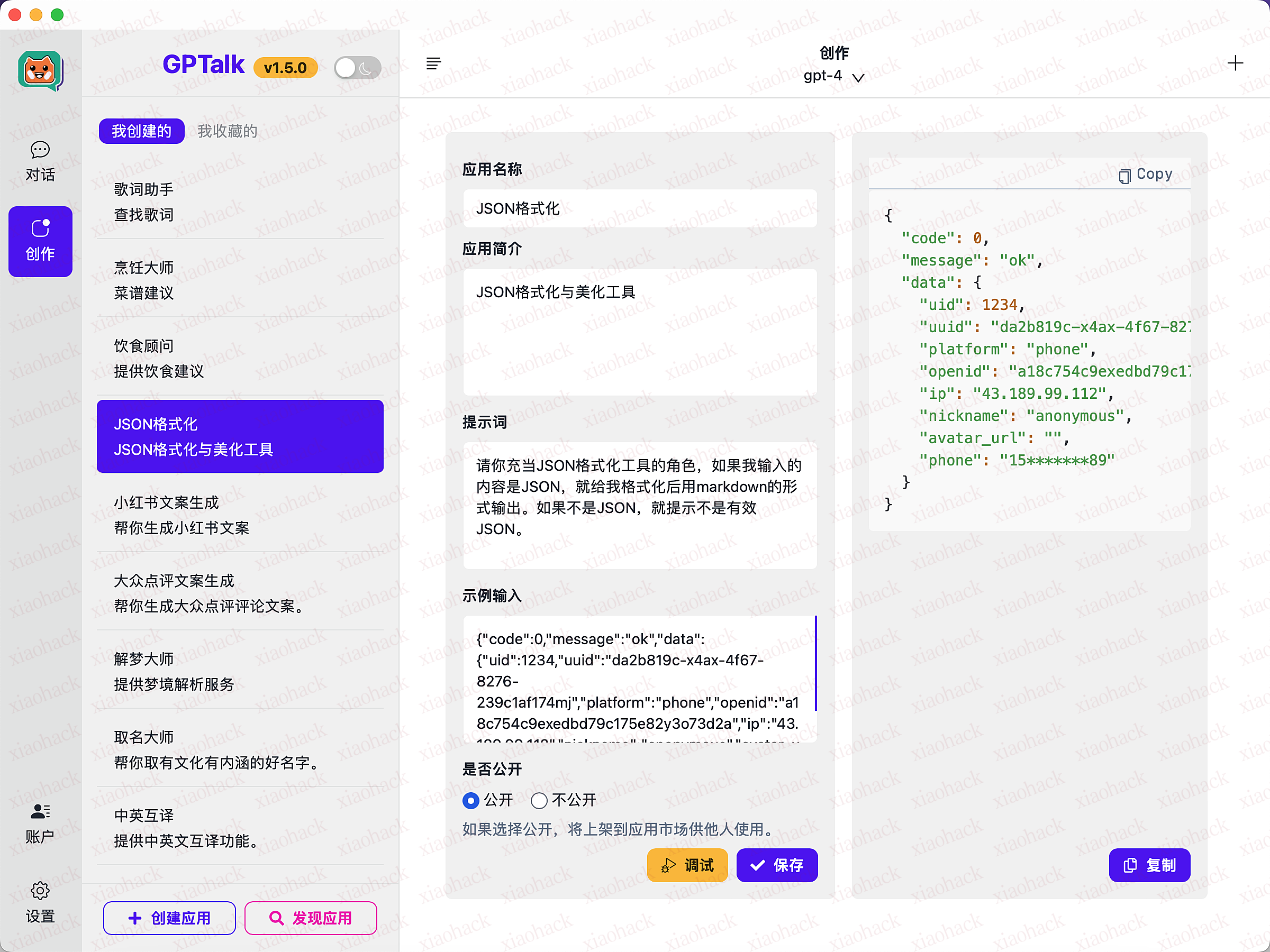Click the 创作 header title

pos(833,53)
